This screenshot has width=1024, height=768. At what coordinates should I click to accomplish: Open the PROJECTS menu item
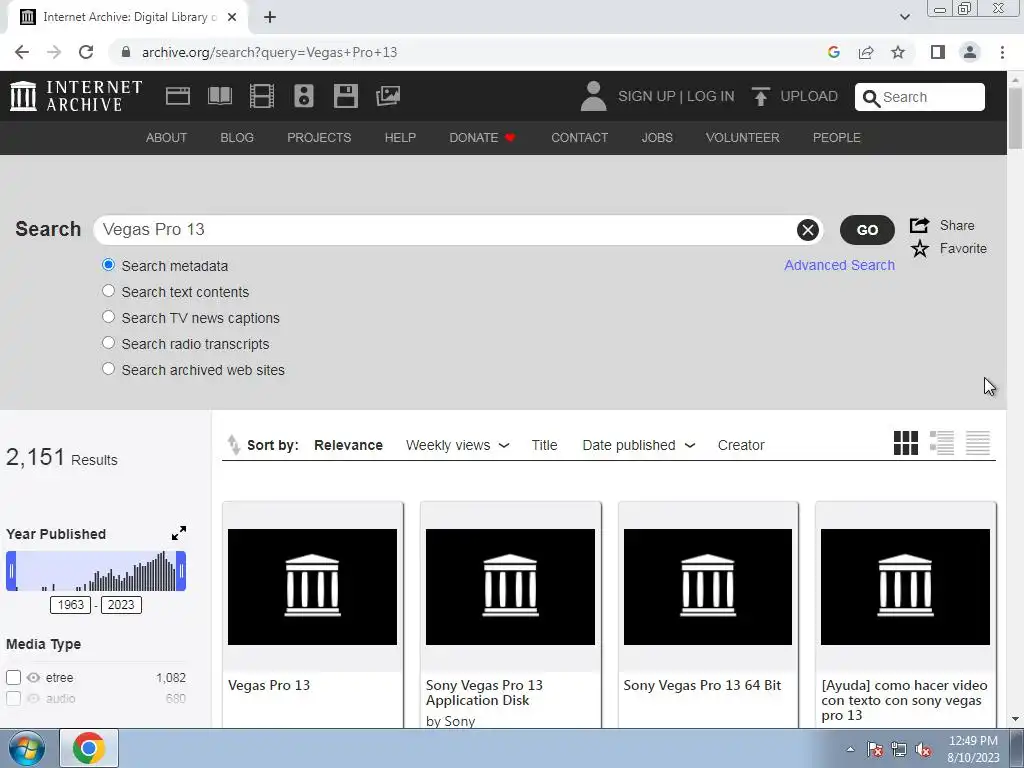319,138
